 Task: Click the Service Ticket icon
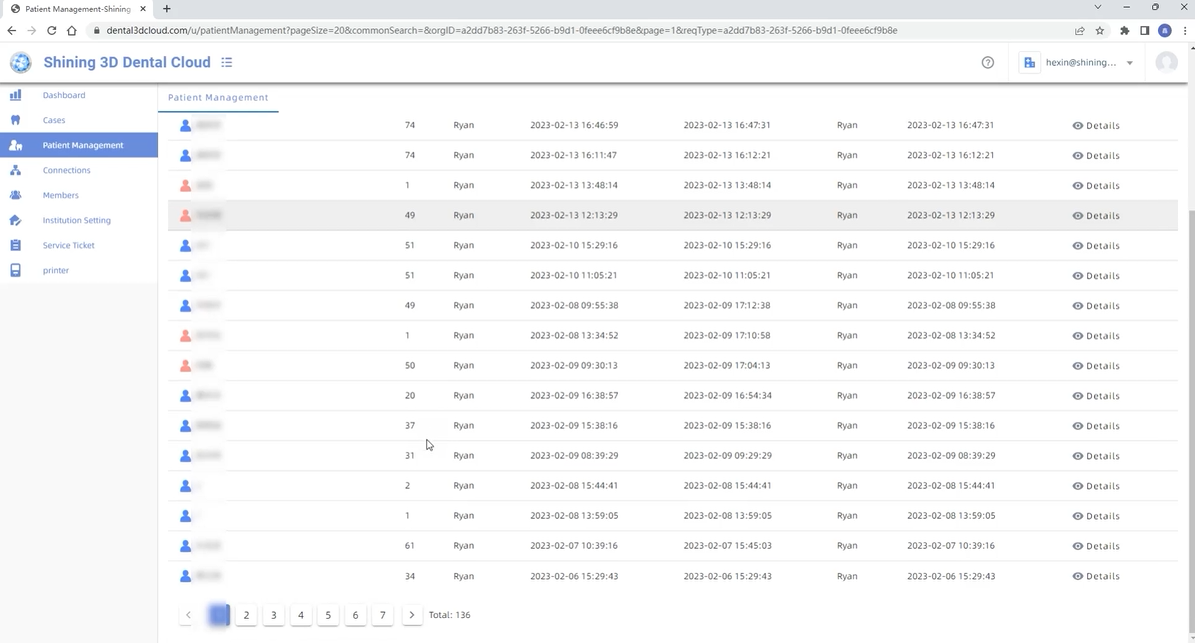[15, 245]
